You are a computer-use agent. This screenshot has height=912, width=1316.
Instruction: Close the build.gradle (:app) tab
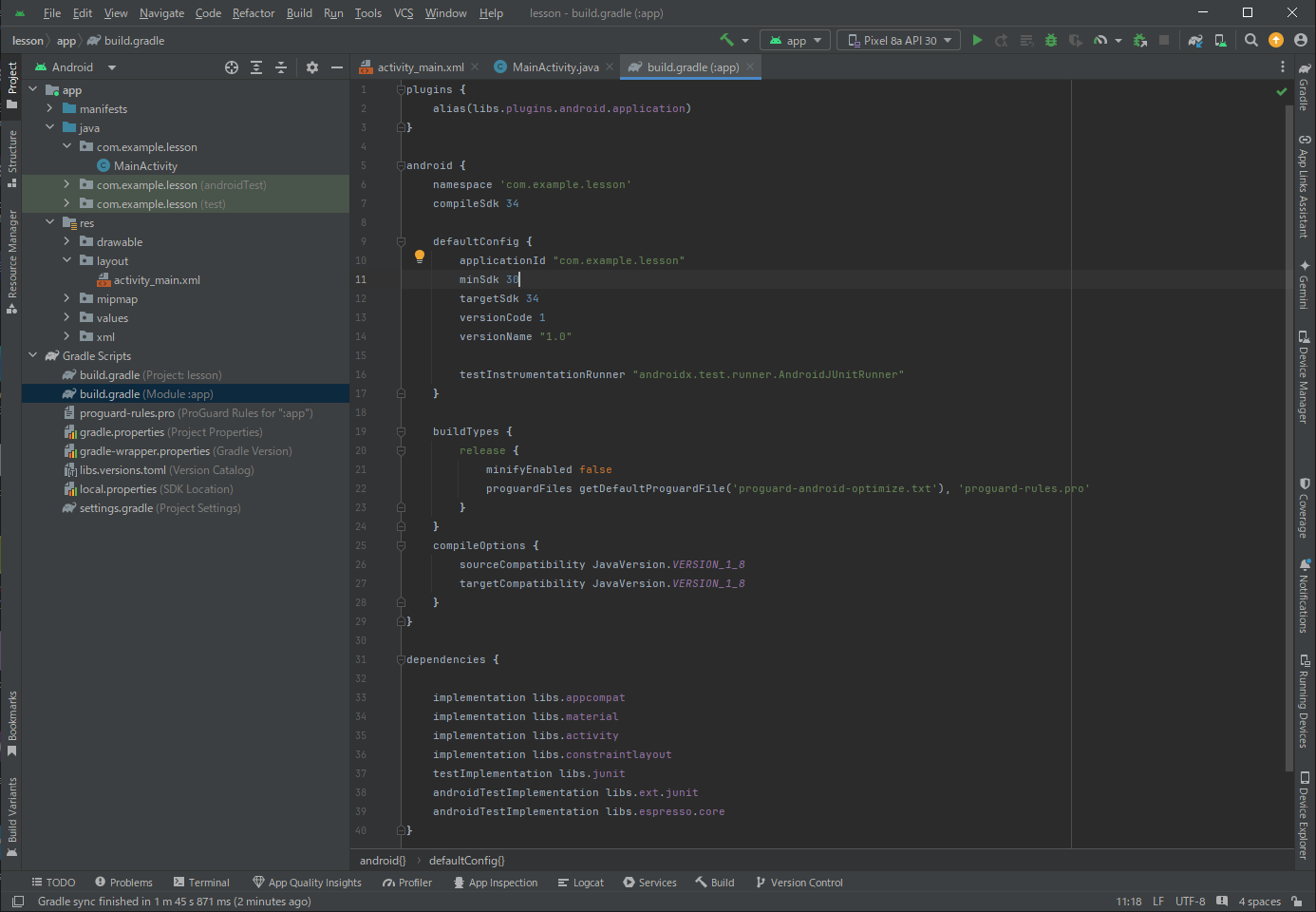pyautogui.click(x=750, y=66)
